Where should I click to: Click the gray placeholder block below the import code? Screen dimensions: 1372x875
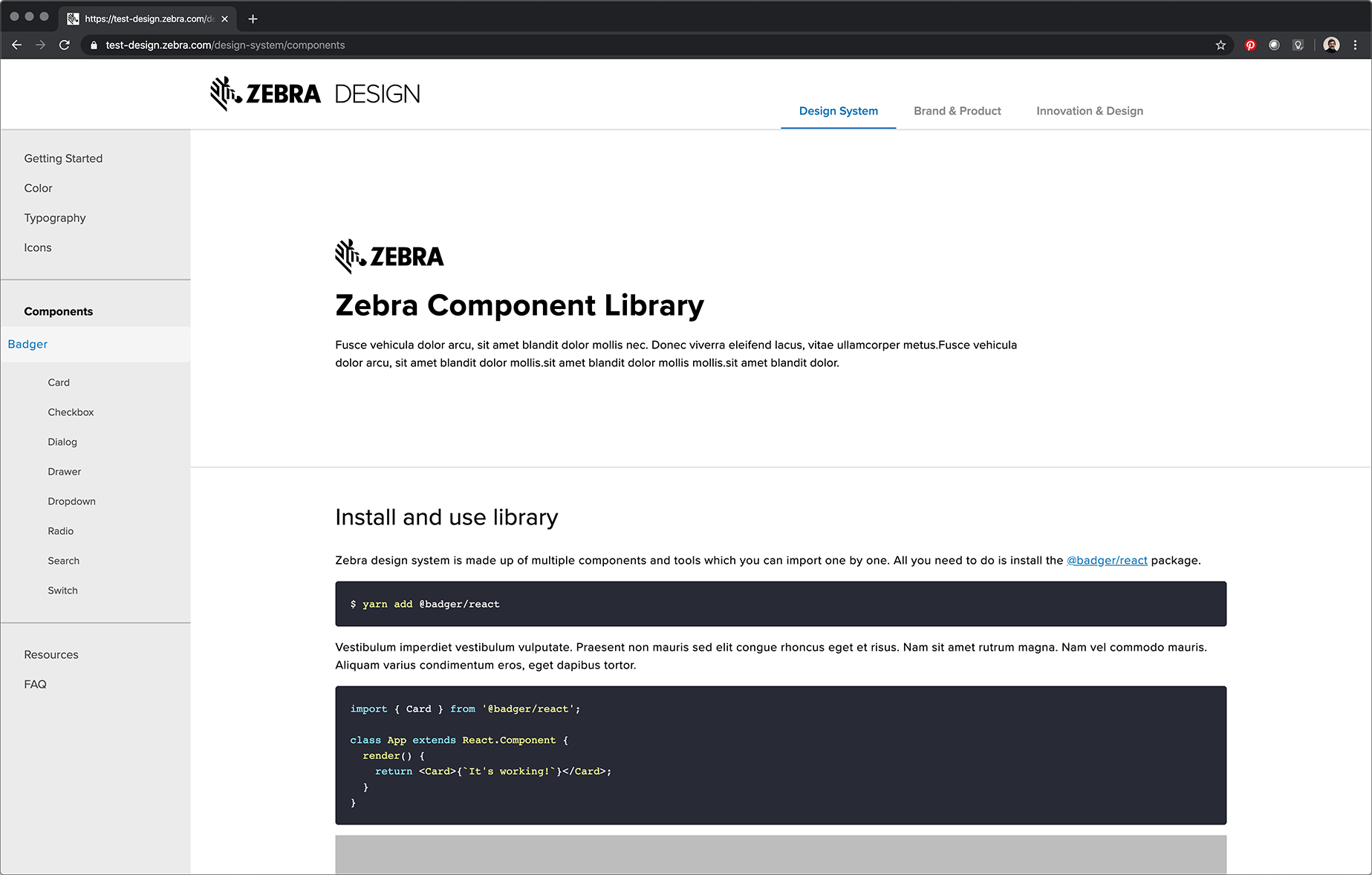(x=781, y=855)
